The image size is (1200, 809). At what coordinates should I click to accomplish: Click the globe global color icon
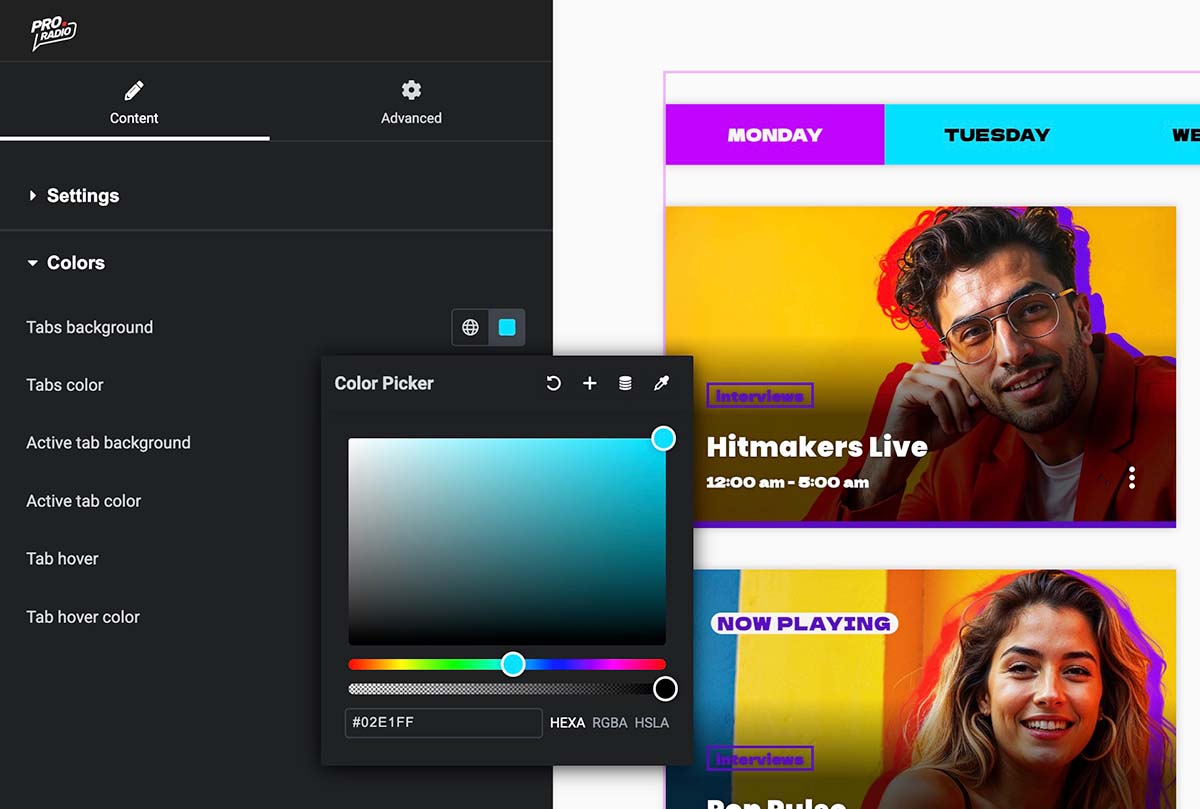tap(470, 327)
